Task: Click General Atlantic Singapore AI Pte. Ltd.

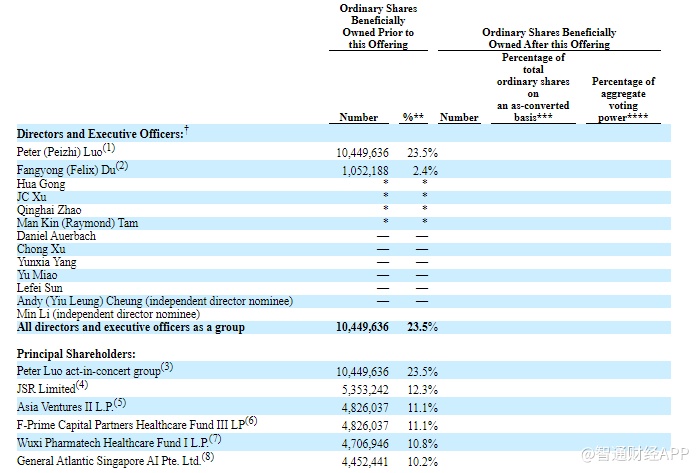Action: [x=109, y=461]
